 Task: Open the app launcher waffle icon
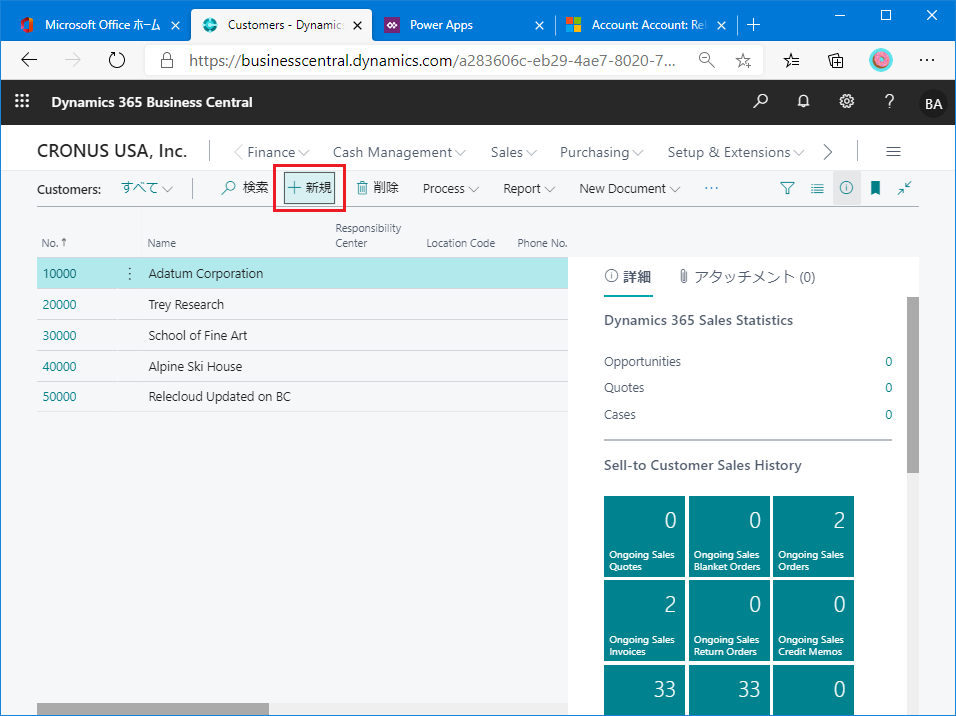[x=22, y=101]
